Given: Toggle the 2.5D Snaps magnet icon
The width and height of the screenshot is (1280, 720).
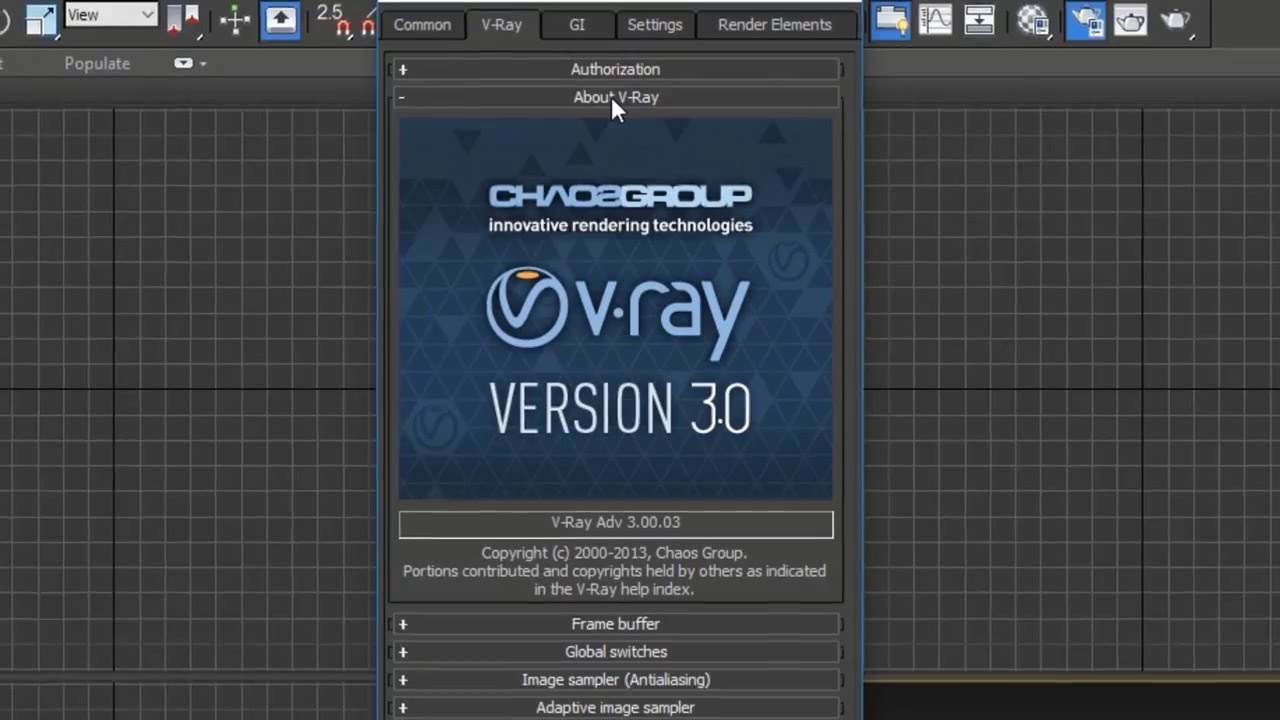Looking at the screenshot, I should click(334, 20).
